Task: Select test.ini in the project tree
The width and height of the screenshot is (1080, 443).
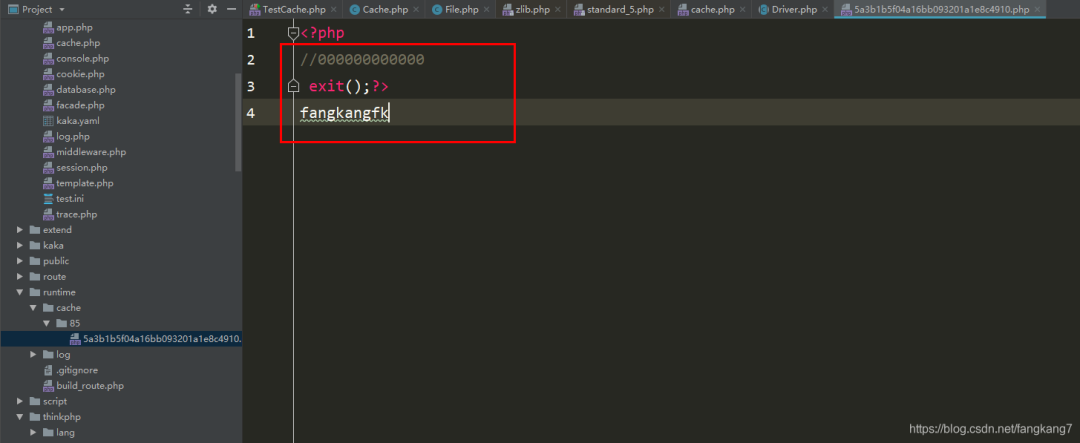Action: point(70,198)
